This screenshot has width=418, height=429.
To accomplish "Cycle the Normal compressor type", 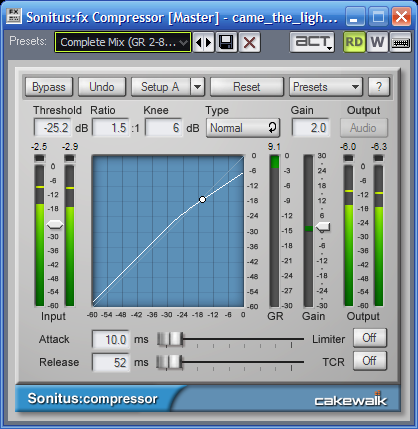I will [243, 128].
